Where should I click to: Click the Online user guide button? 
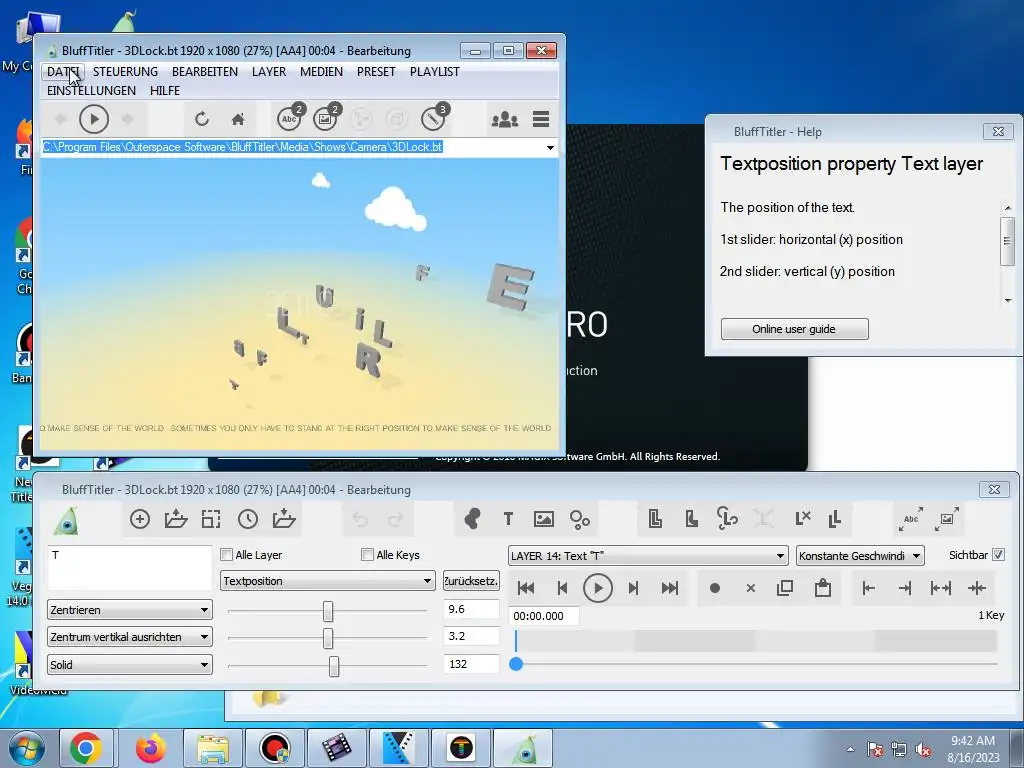click(794, 329)
